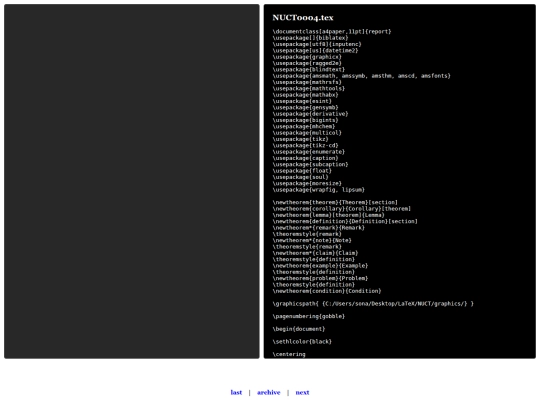Image resolution: width=540 pixels, height=405 pixels.
Task: Click the \newtheorem{example}{Example} line
Action: [x=320, y=266]
